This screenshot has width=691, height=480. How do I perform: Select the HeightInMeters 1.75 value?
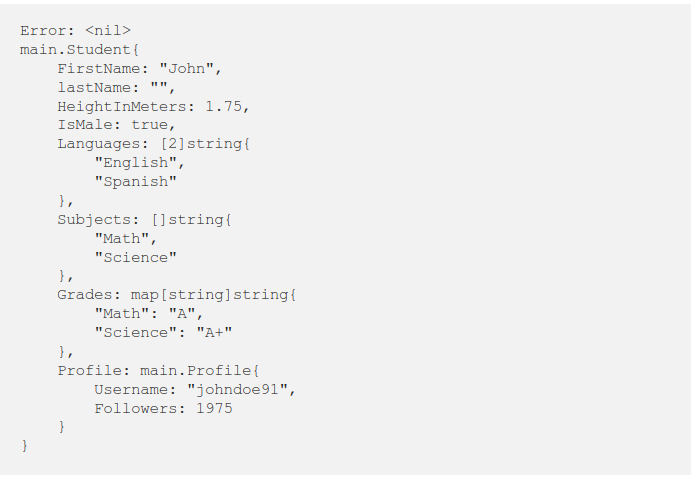[x=227, y=106]
